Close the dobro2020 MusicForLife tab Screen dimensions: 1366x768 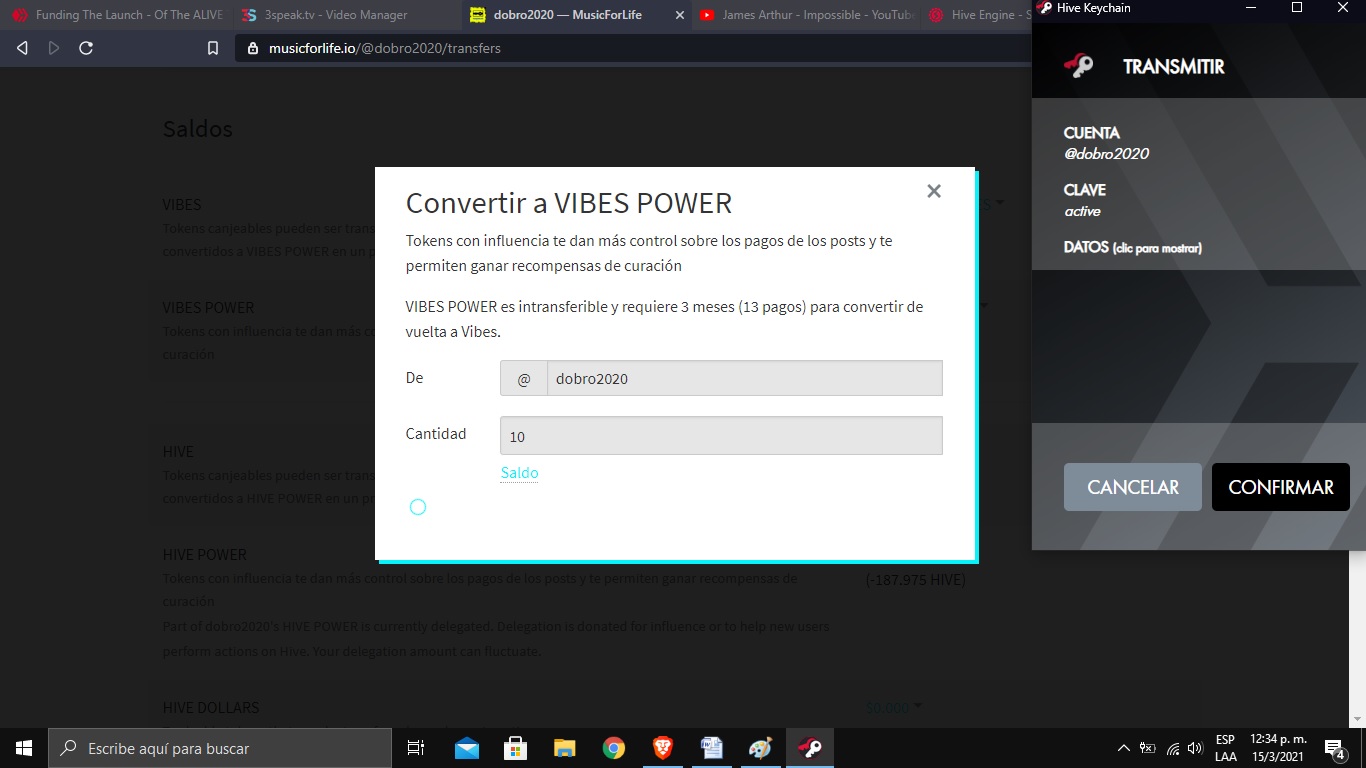pos(681,15)
